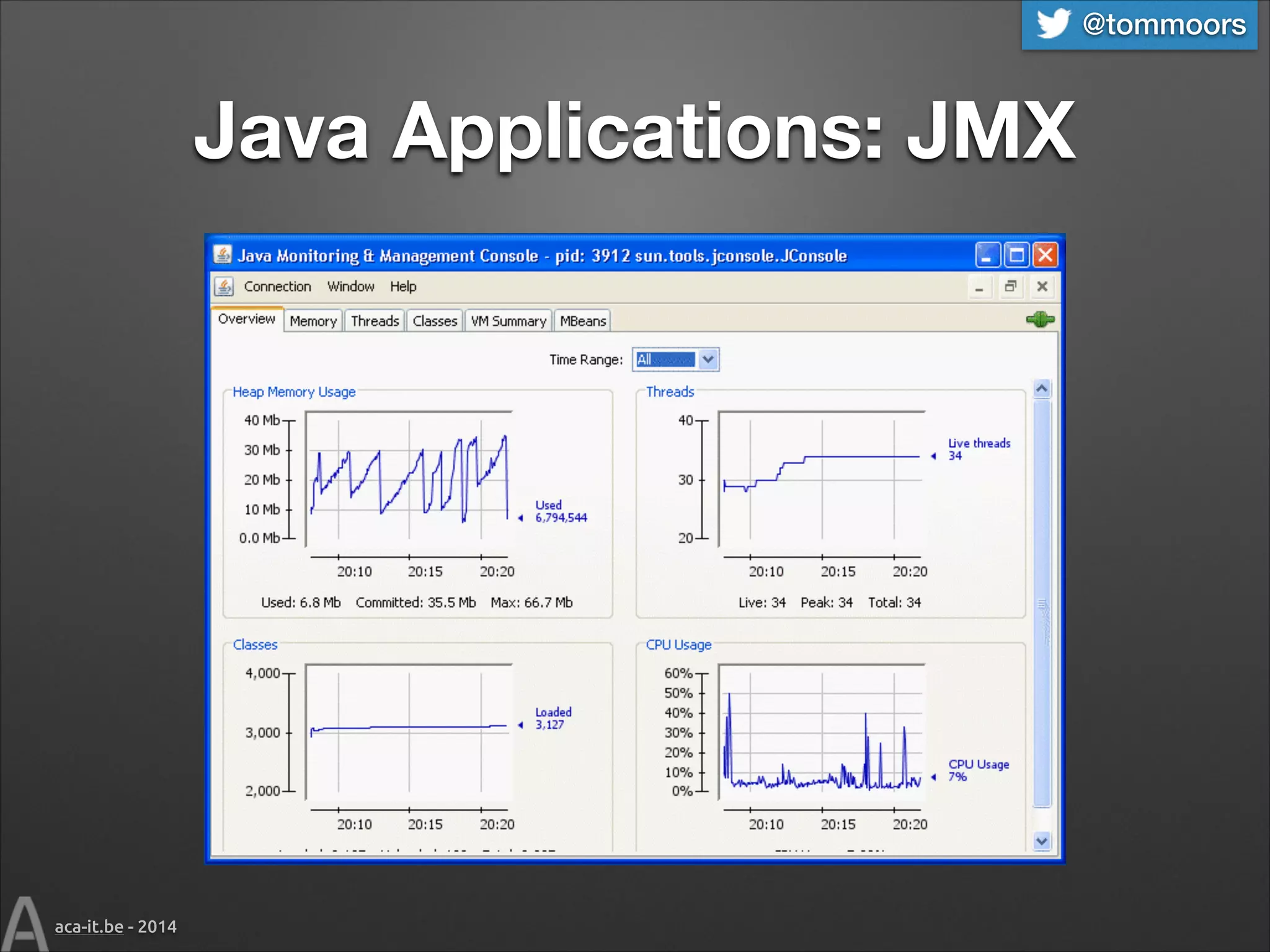This screenshot has width=1270, height=952.
Task: Click the Heap Memory Usage panel title
Action: [294, 392]
